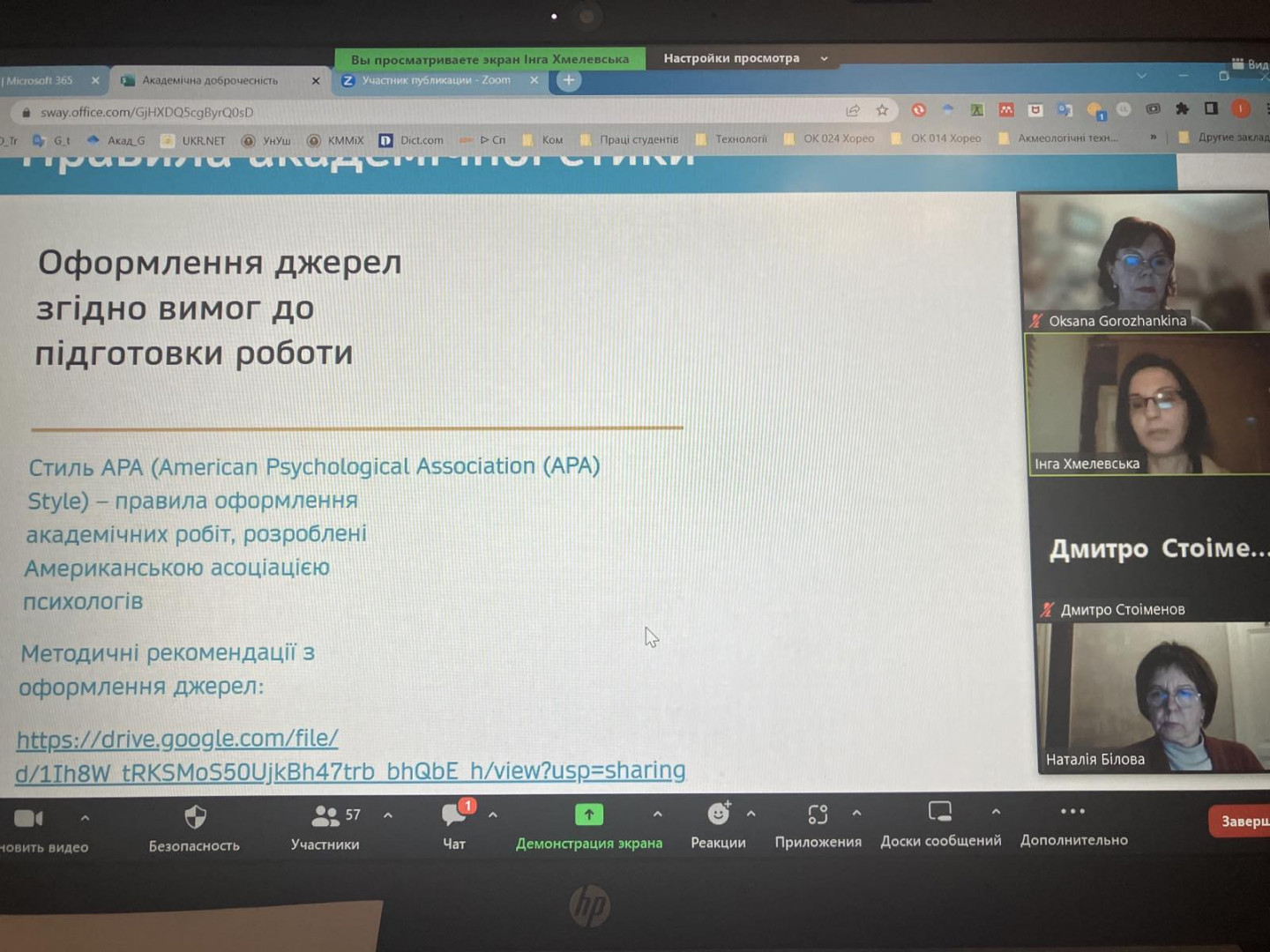Open the Праці студентів bookmark folder
Image resolution: width=1270 pixels, height=952 pixels.
[x=630, y=139]
